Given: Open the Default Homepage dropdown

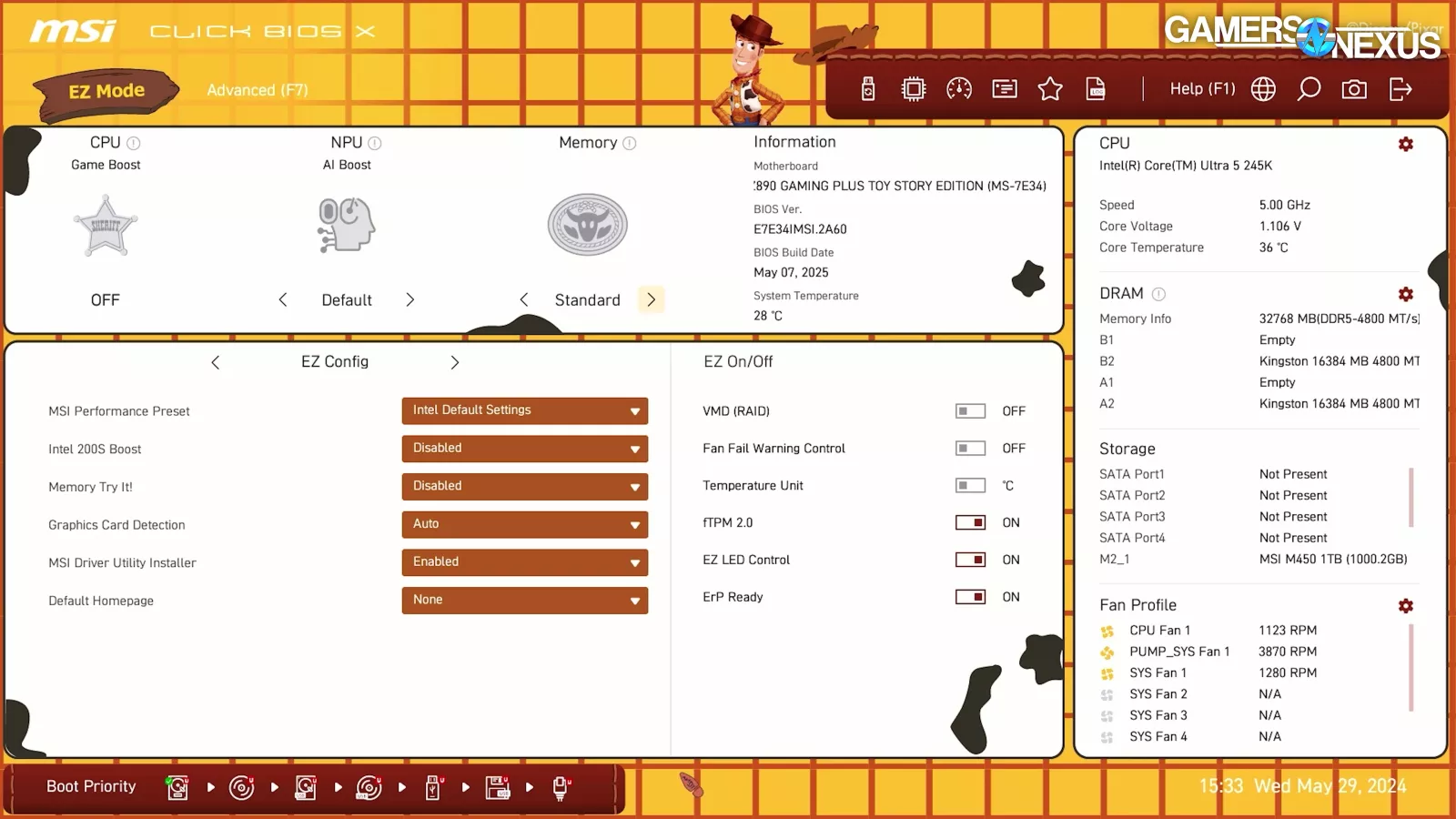Looking at the screenshot, I should (x=524, y=601).
